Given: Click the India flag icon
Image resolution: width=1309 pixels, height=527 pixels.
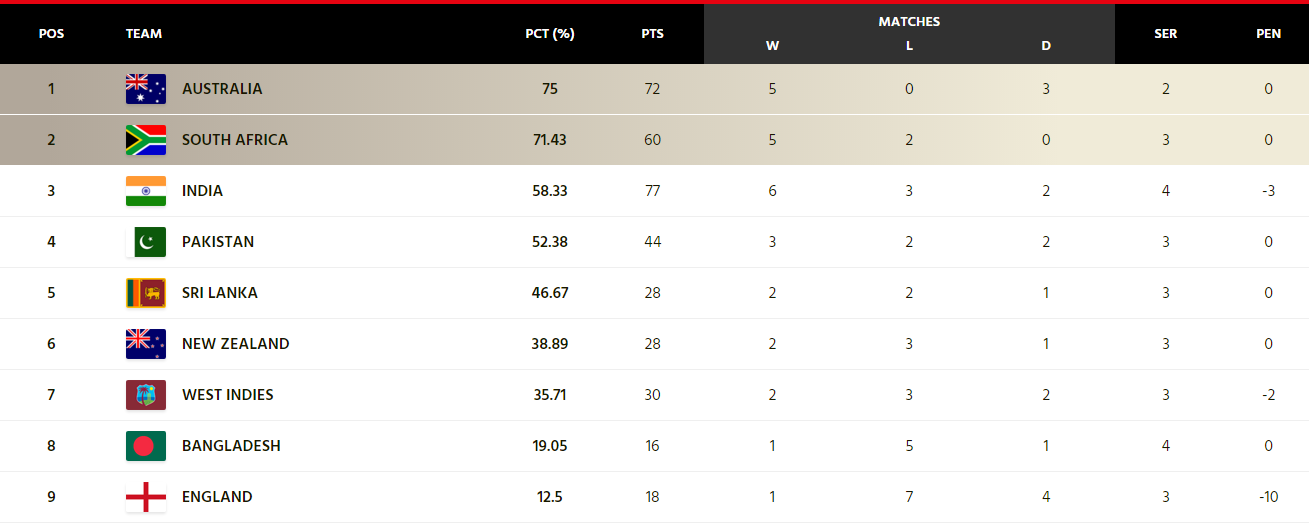Looking at the screenshot, I should 145,191.
